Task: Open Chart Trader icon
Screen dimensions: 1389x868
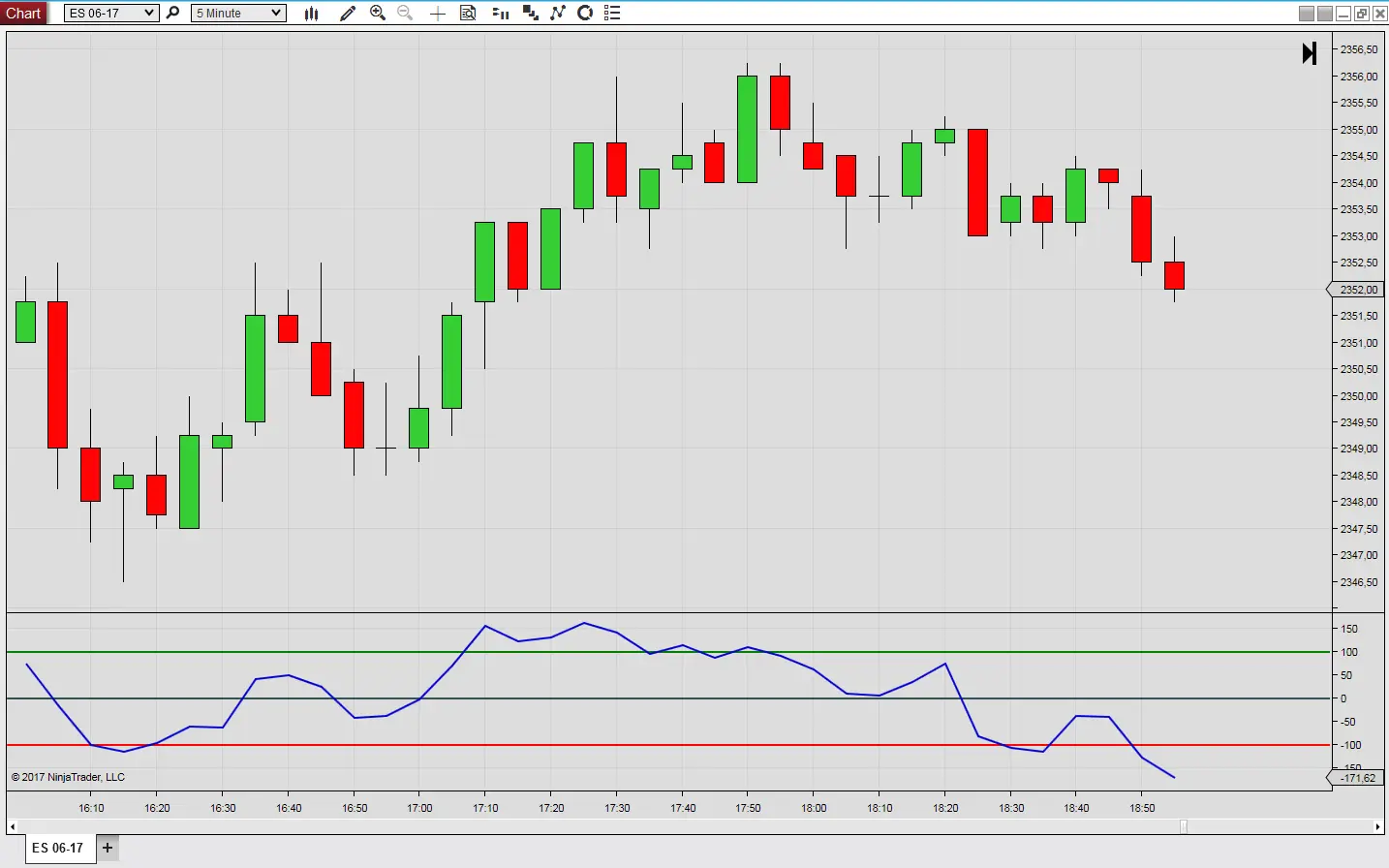Action: point(530,13)
